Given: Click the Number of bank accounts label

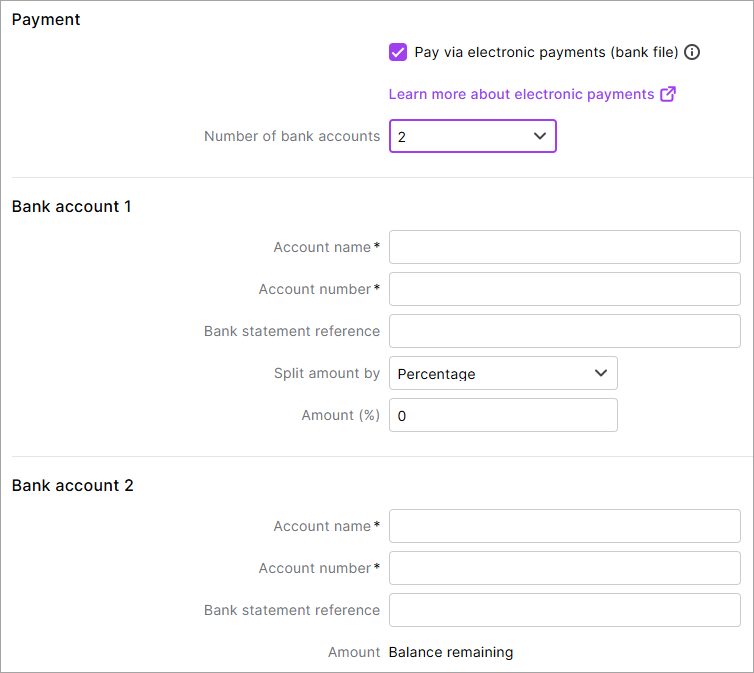Looking at the screenshot, I should click(292, 136).
